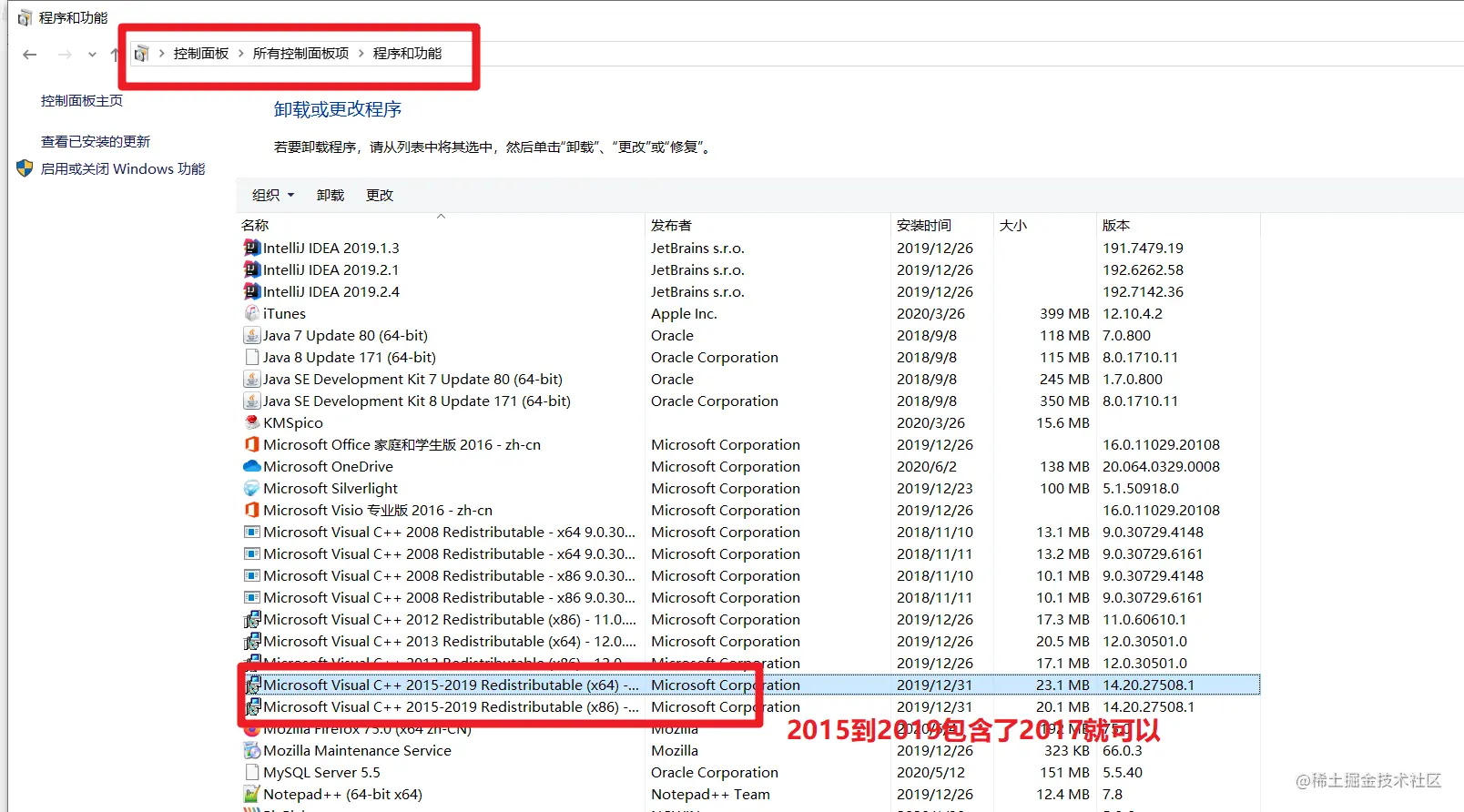The width and height of the screenshot is (1464, 812).
Task: Select the Mozilla Maintenance Service entry
Action: (x=357, y=750)
